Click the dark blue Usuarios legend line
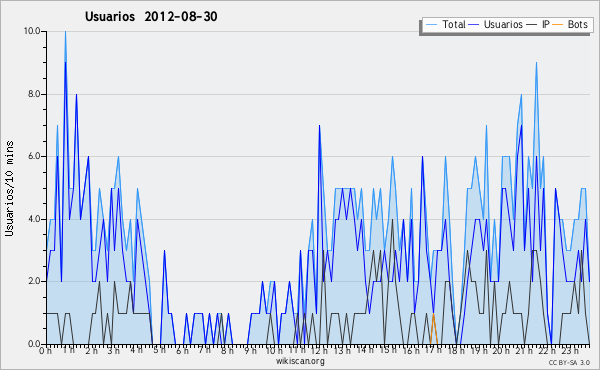The height and width of the screenshot is (370, 600). [474, 25]
